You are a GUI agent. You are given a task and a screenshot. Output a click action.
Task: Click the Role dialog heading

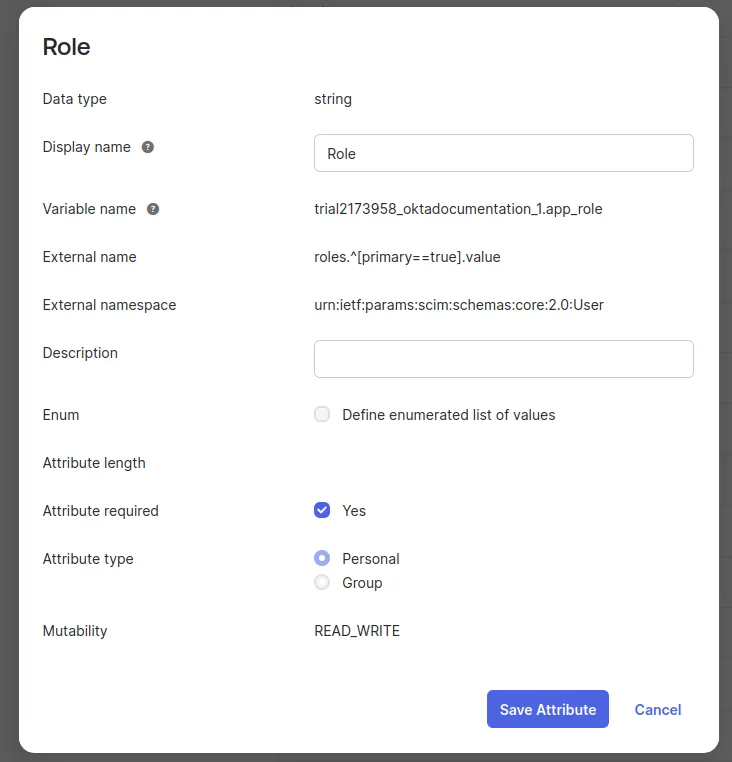pyautogui.click(x=67, y=47)
